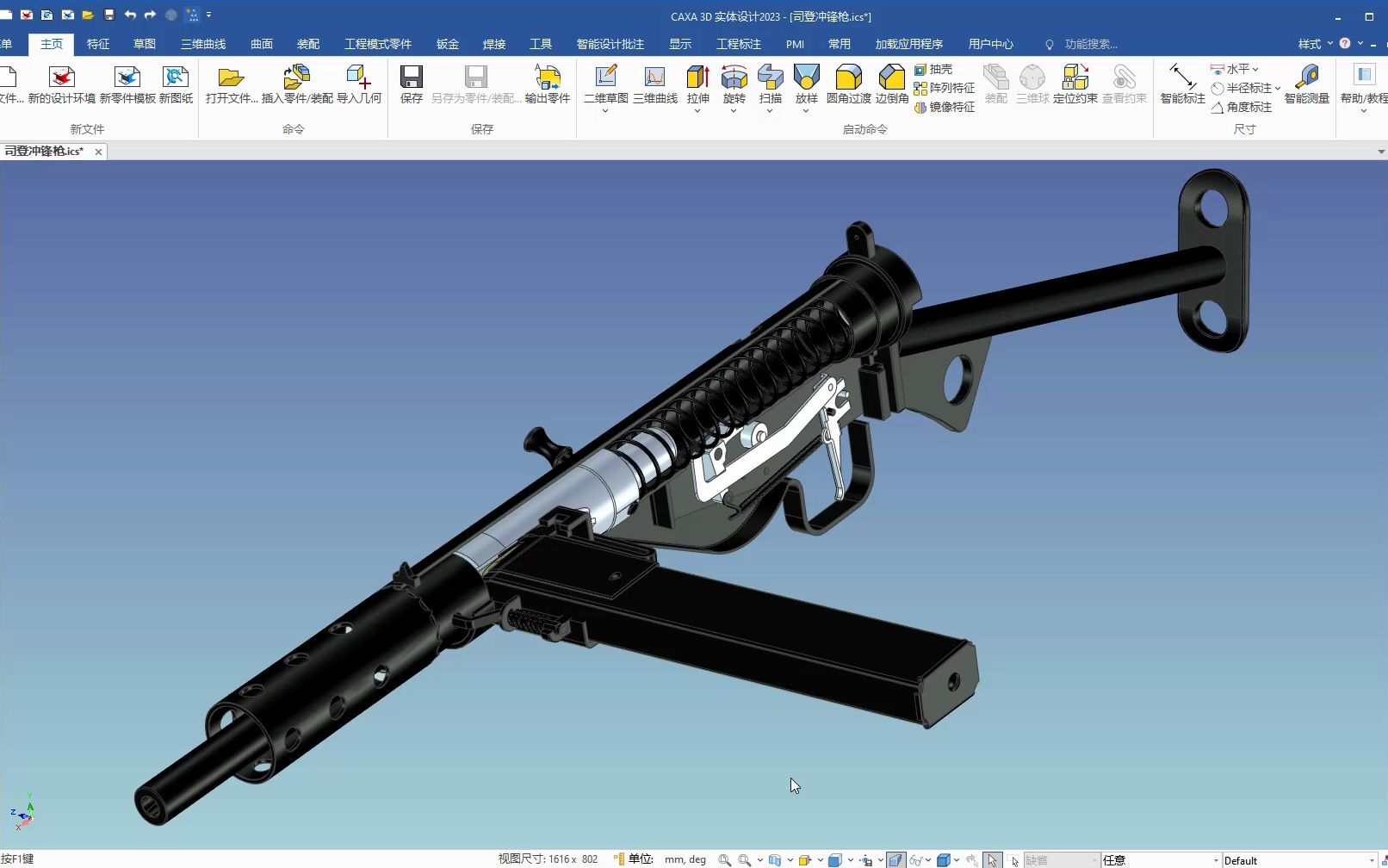
Task: Select the 圆角过渡 fillet tool
Action: [849, 84]
